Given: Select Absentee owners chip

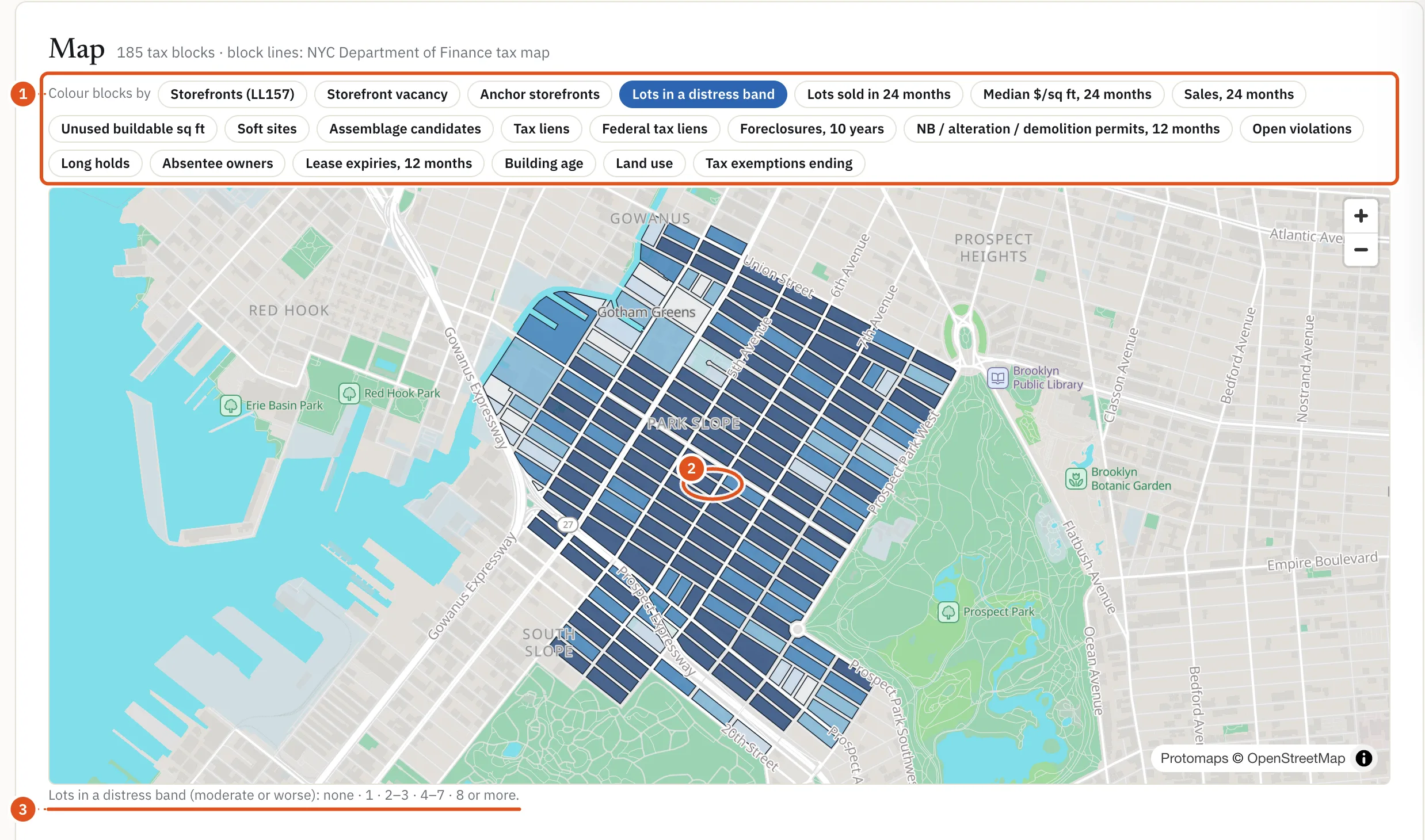Looking at the screenshot, I should [217, 163].
